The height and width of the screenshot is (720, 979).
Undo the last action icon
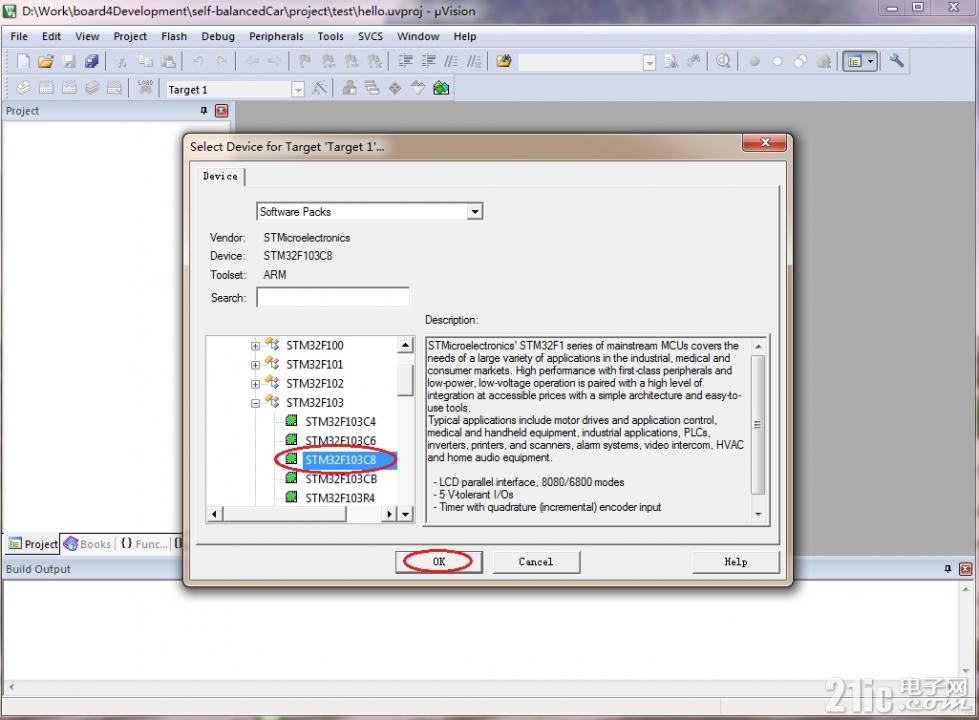[x=199, y=61]
